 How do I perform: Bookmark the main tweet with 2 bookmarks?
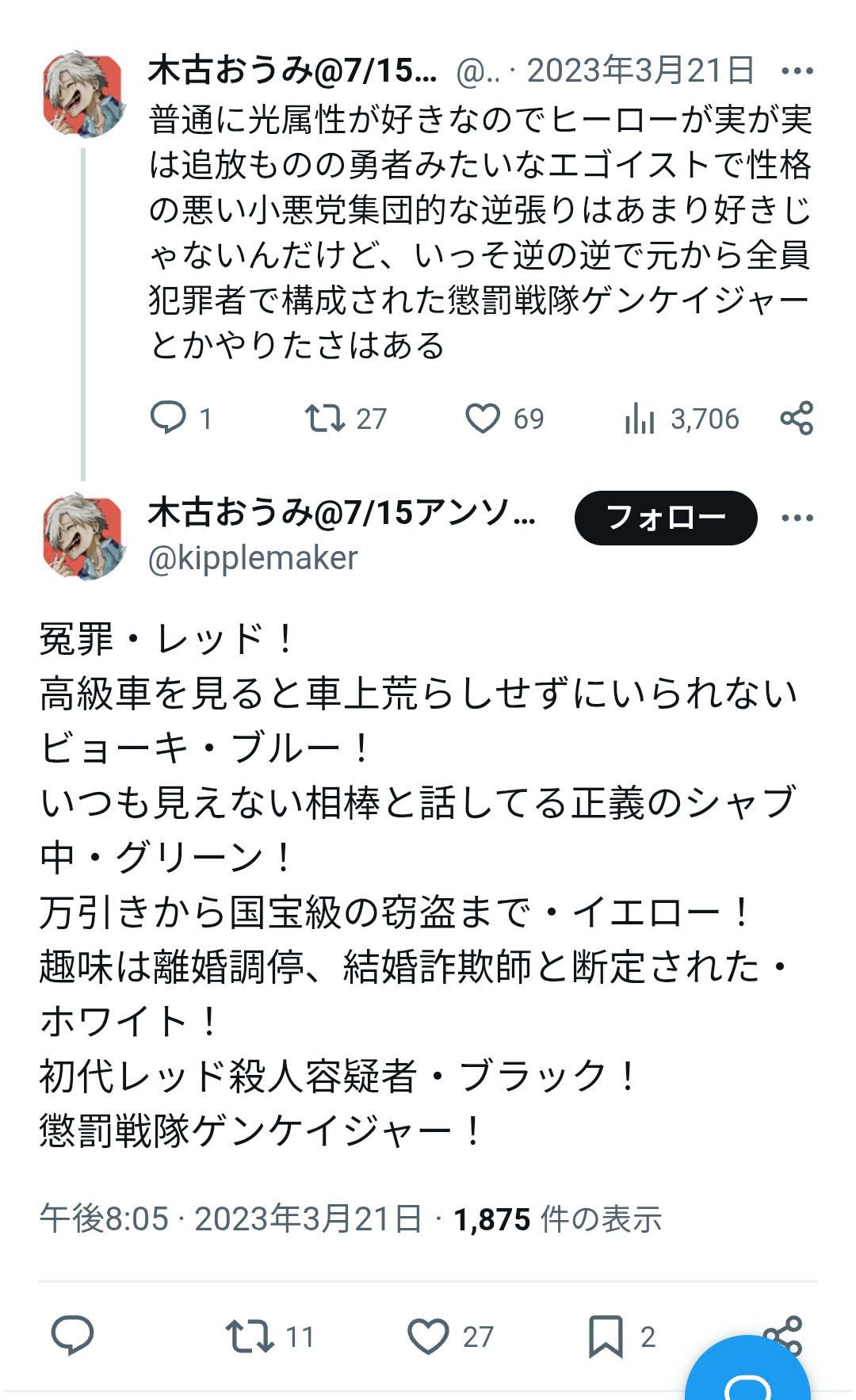point(606,1336)
